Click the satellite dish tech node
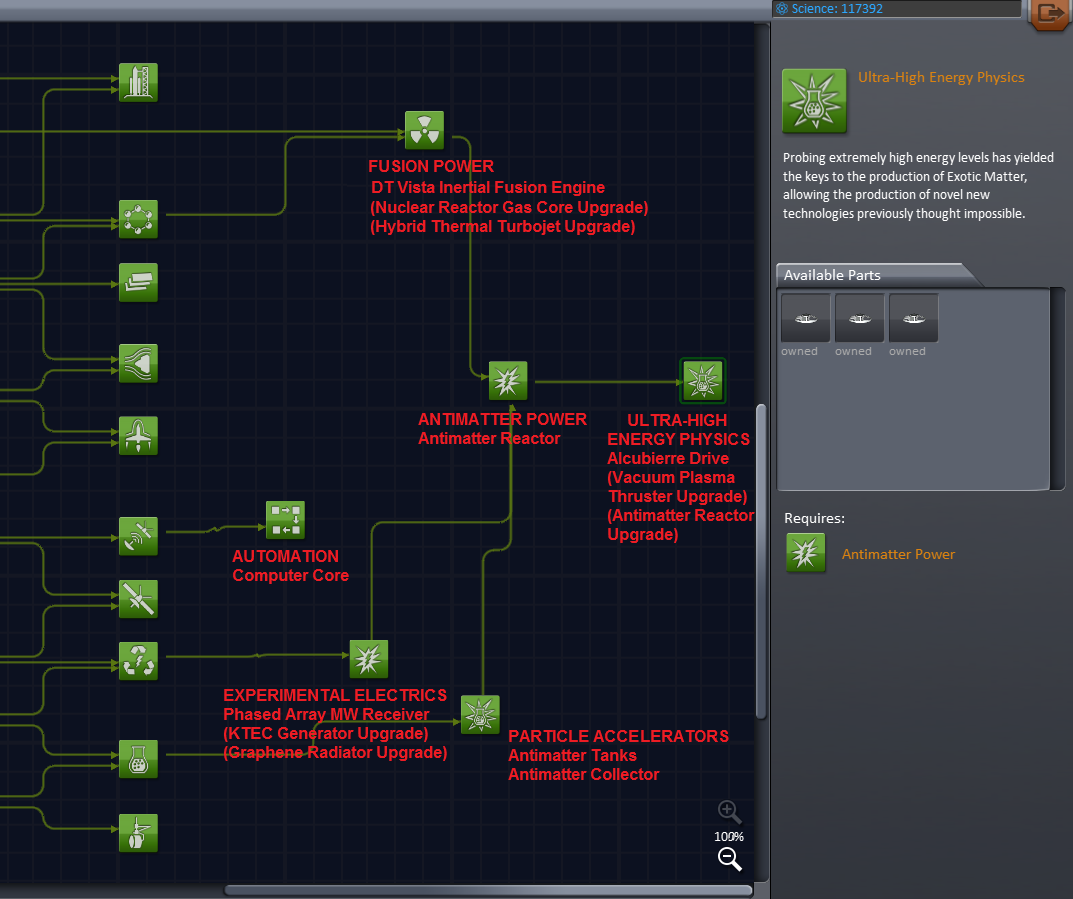The width and height of the screenshot is (1073, 899). (x=138, y=537)
